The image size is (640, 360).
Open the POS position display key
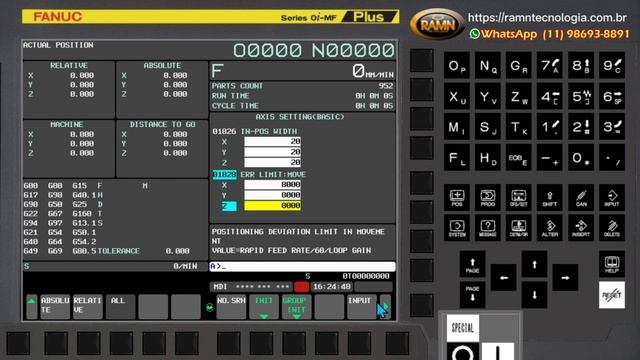457,198
